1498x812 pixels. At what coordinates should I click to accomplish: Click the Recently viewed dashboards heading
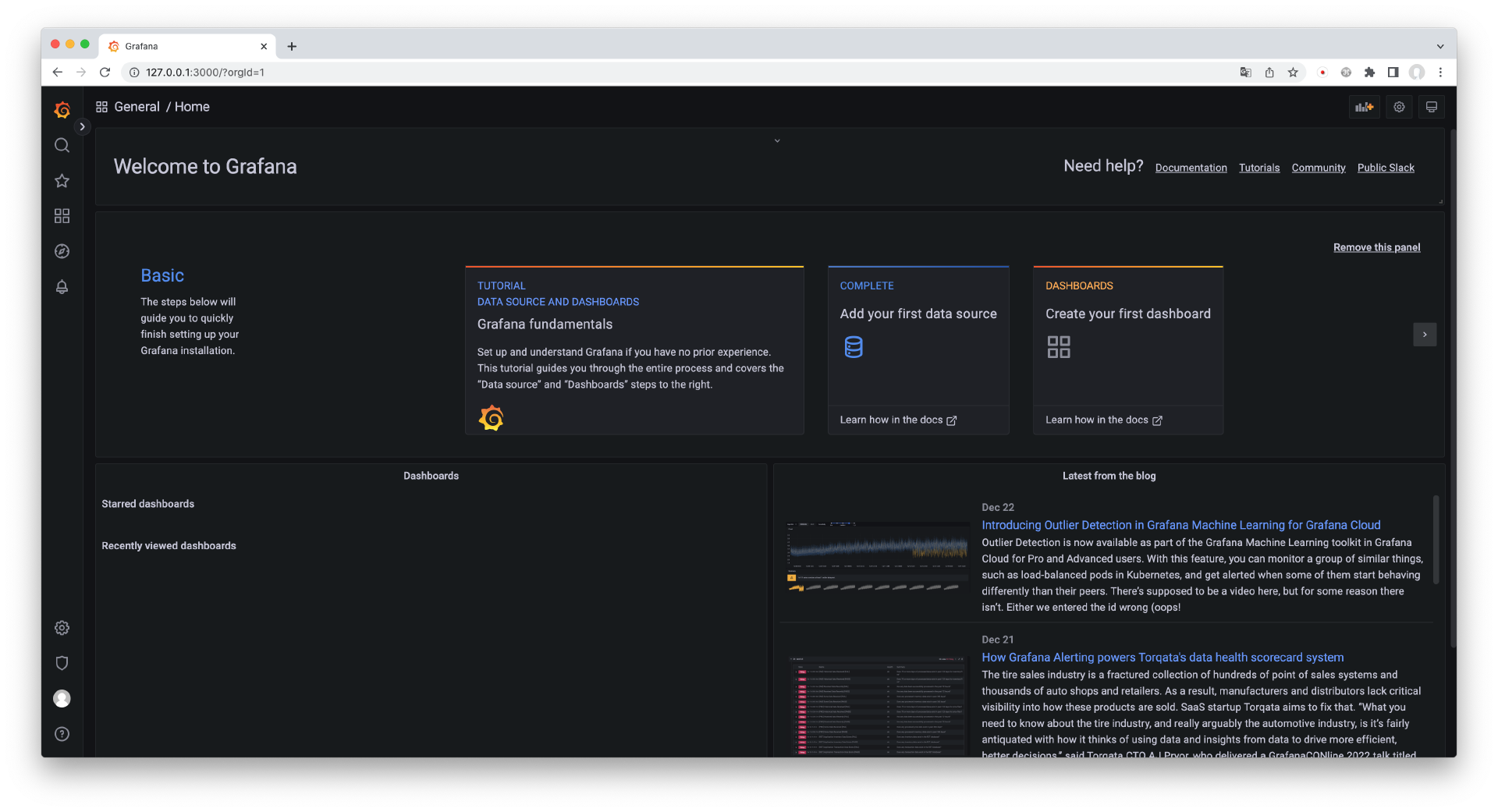tap(169, 546)
